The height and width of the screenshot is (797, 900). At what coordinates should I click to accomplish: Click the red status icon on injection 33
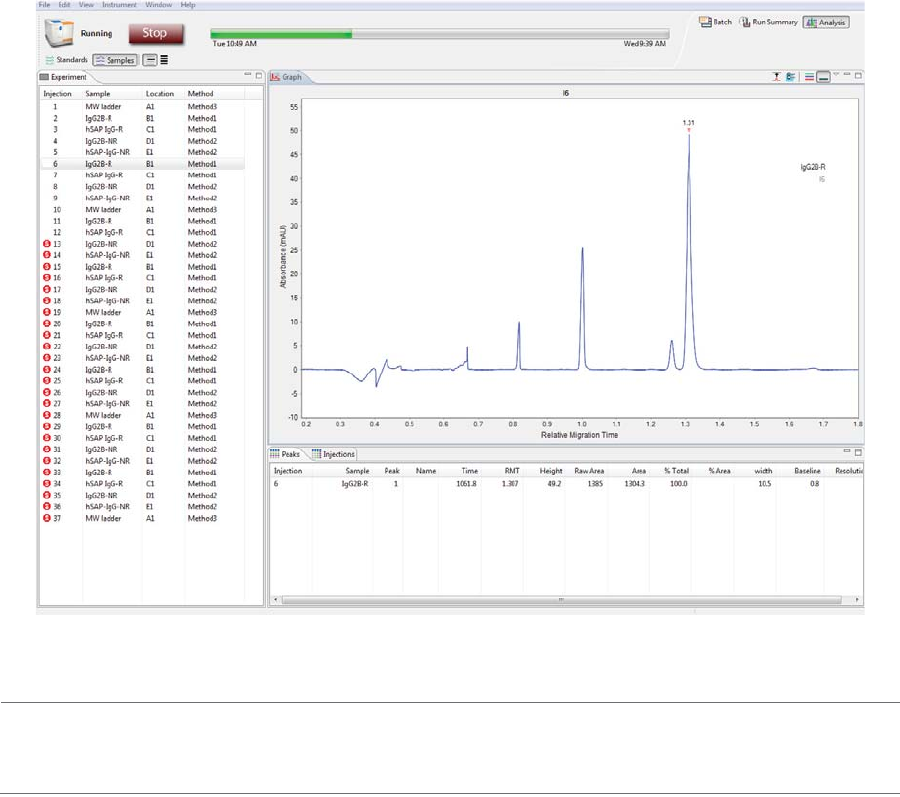pyautogui.click(x=47, y=472)
